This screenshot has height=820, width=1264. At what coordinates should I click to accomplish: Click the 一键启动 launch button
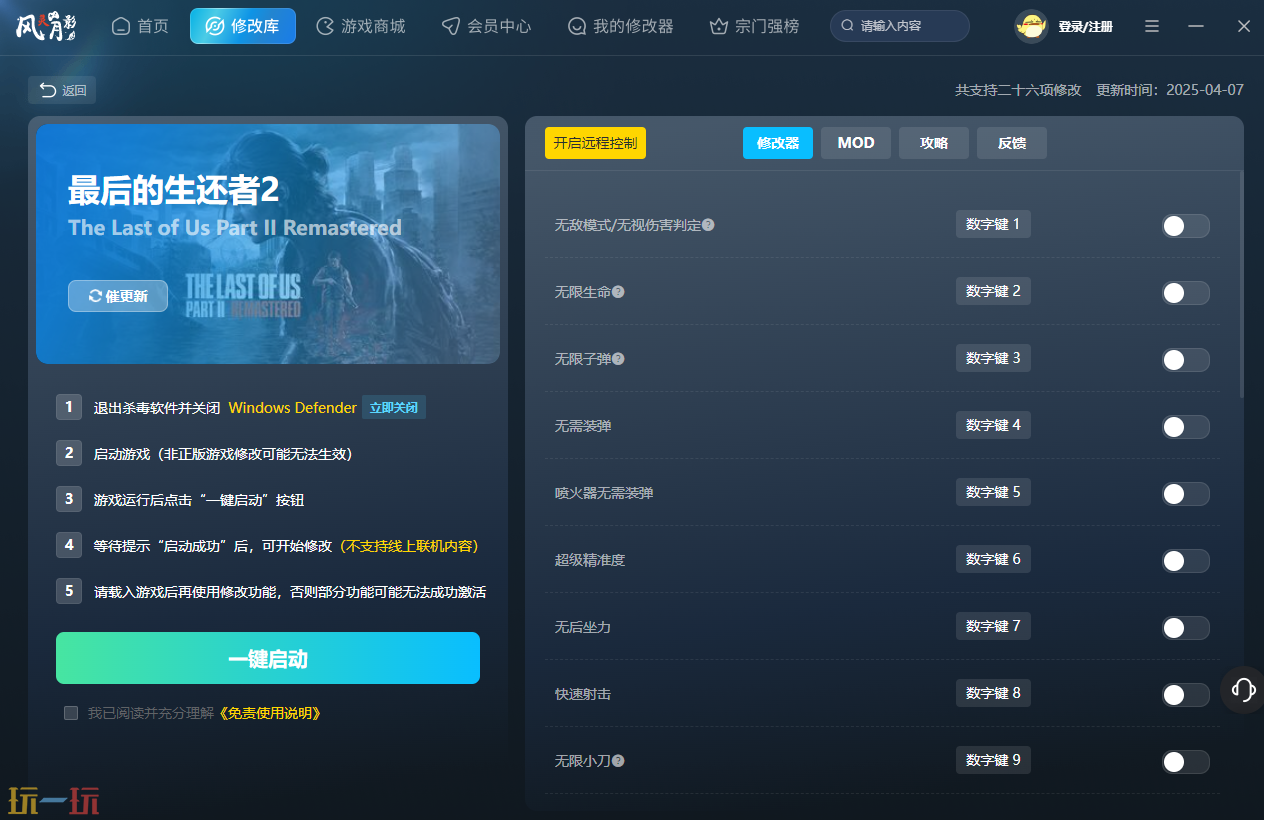click(x=268, y=658)
